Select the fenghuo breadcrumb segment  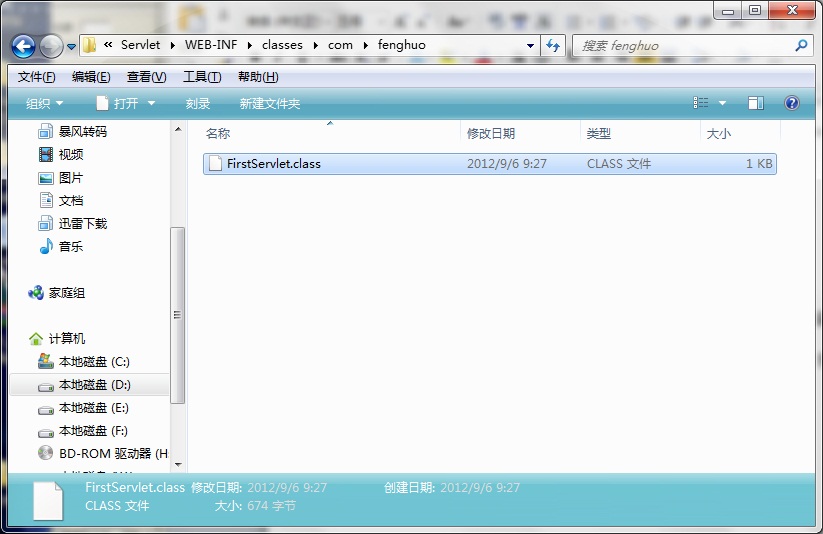pos(402,45)
